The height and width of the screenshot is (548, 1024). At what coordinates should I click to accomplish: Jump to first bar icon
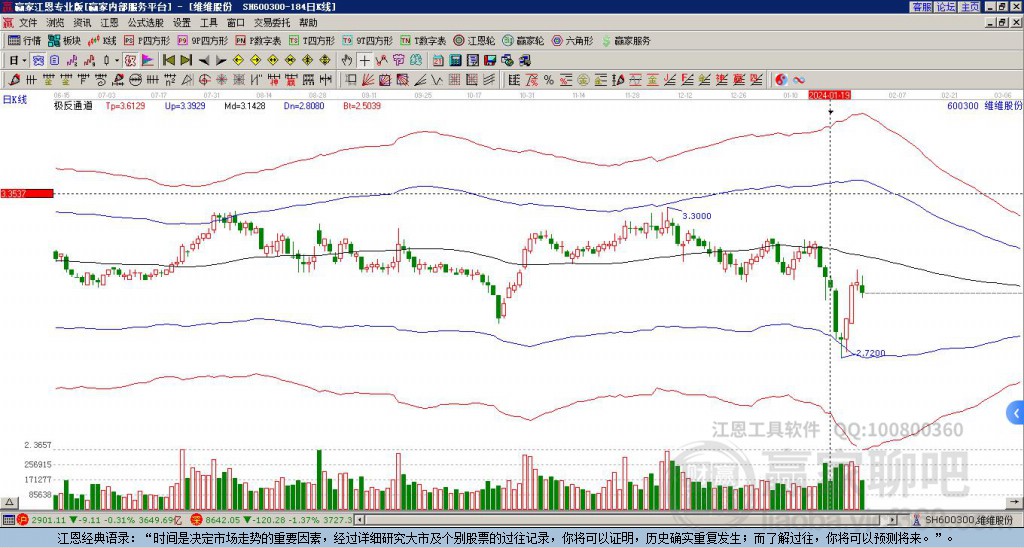click(168, 61)
